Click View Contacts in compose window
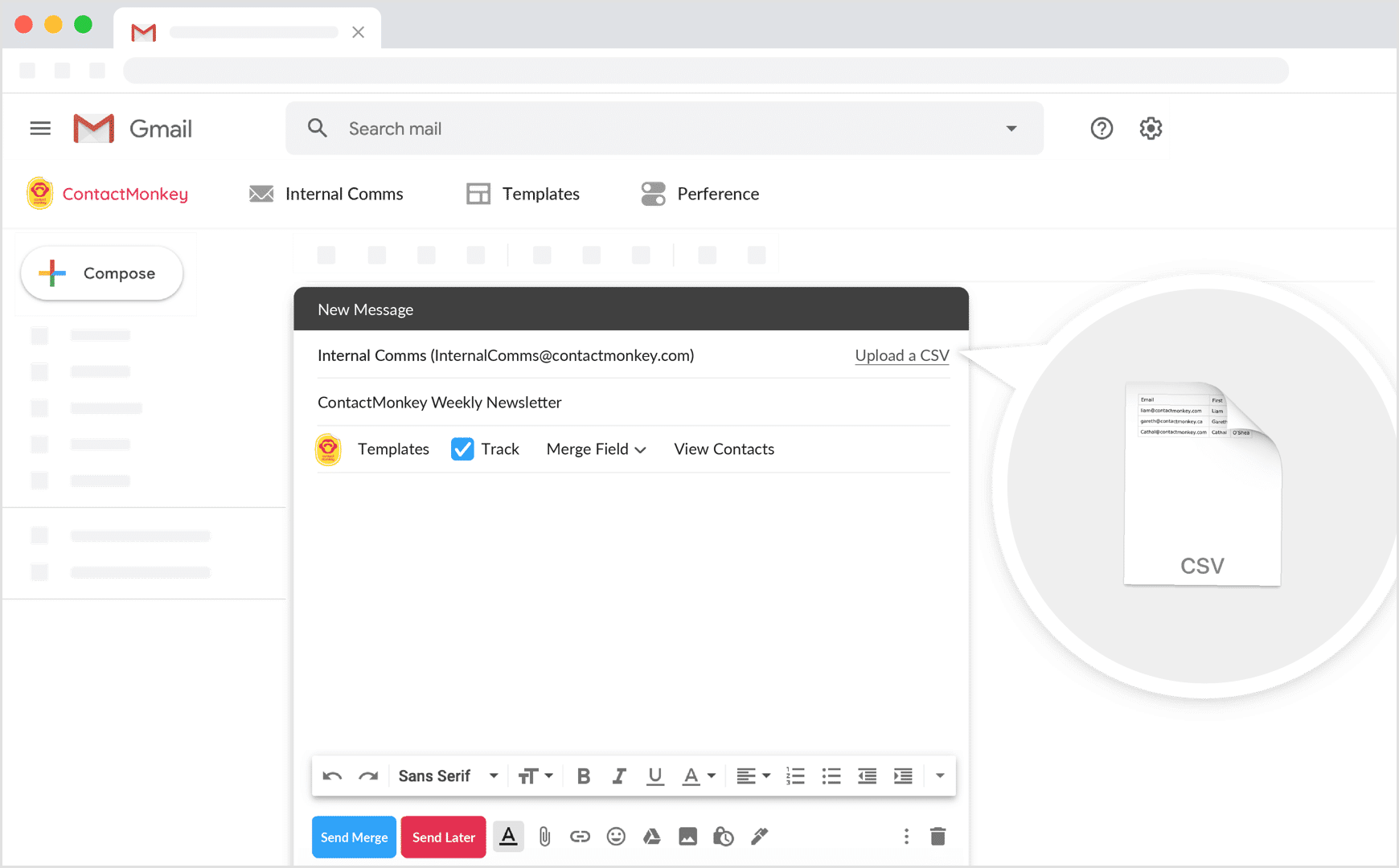The width and height of the screenshot is (1399, 868). tap(724, 449)
